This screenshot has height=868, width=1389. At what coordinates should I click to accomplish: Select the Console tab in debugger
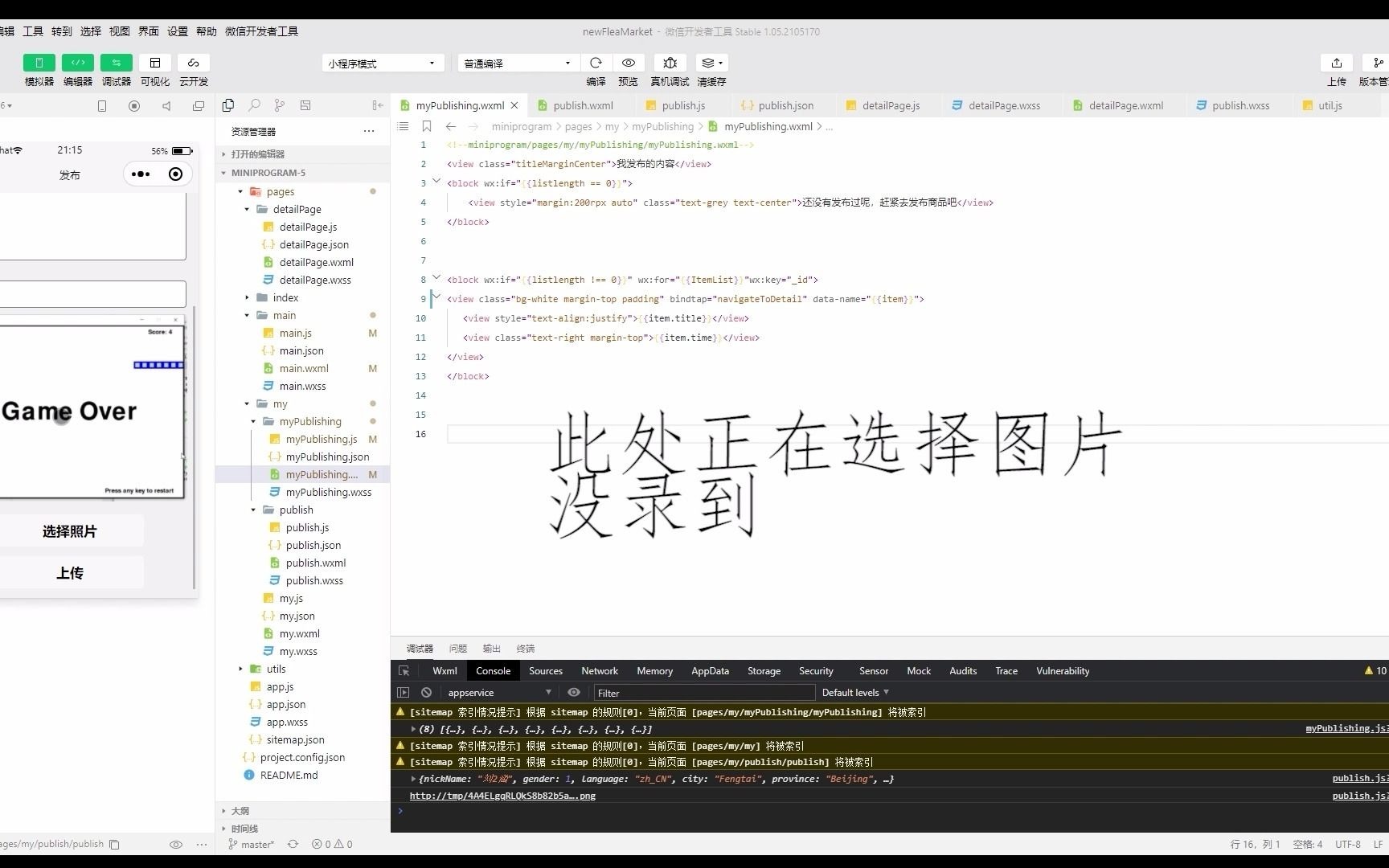click(x=493, y=671)
